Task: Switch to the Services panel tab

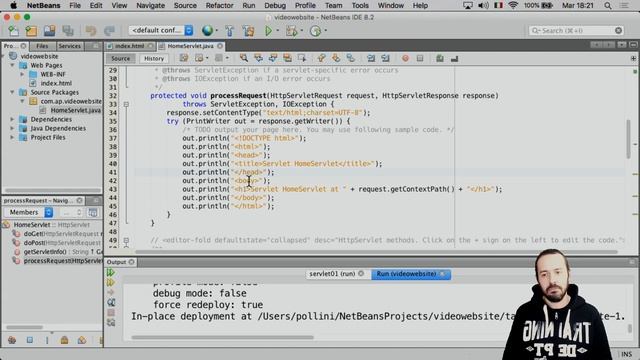Action: pyautogui.click(x=69, y=46)
